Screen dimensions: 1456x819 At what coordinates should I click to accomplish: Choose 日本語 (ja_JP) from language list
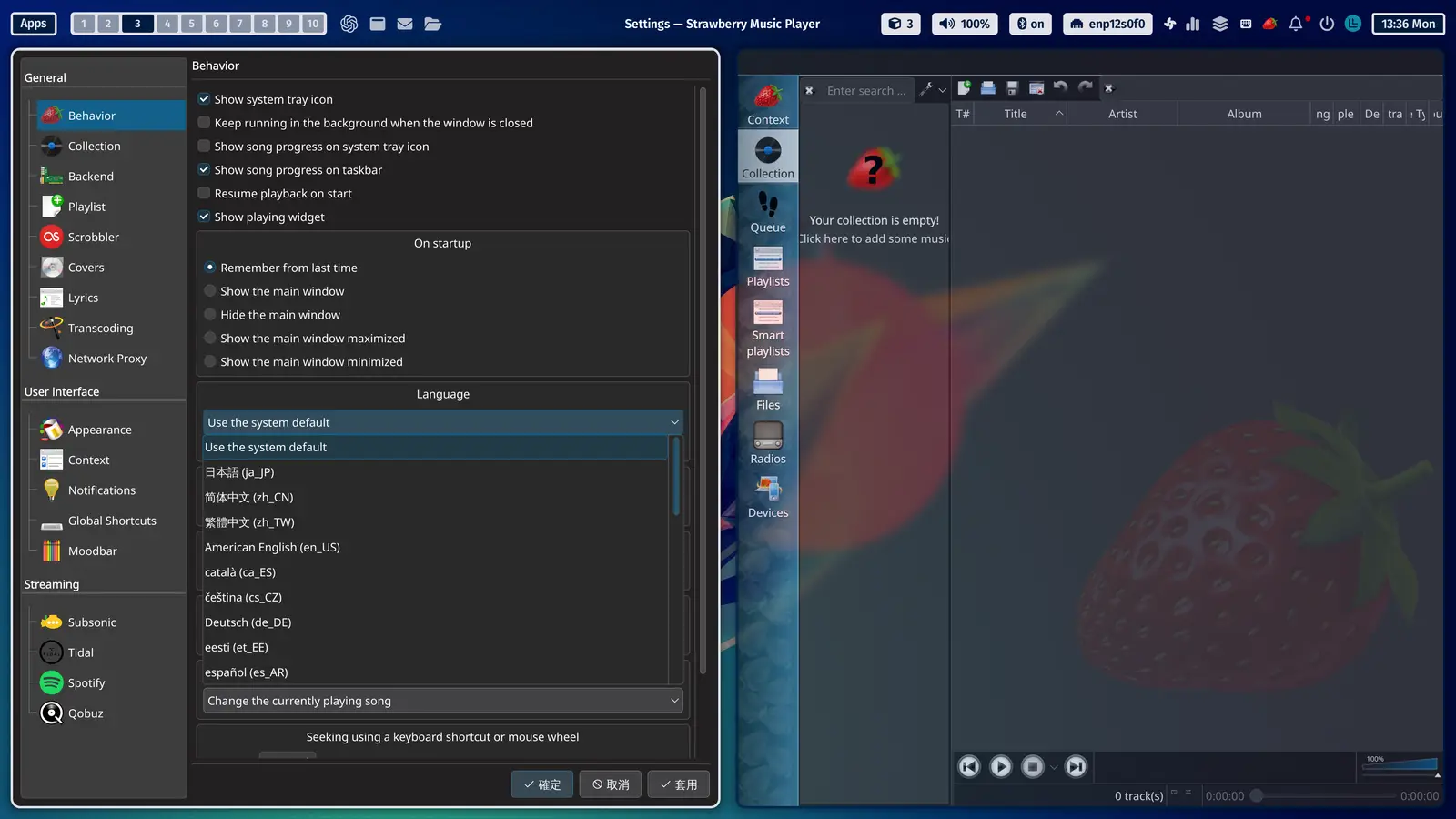tap(435, 472)
